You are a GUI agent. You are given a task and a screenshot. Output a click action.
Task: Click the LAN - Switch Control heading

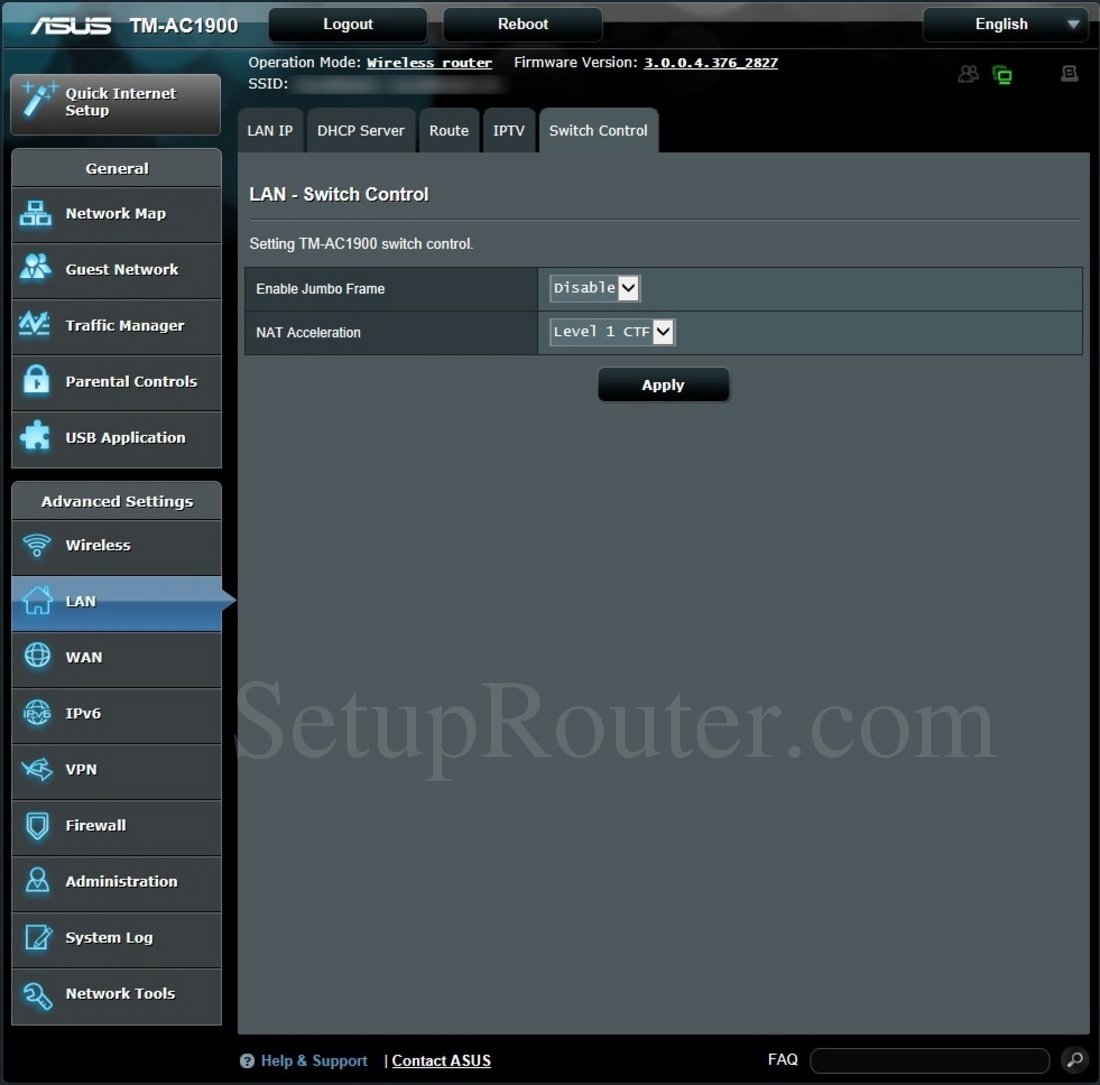(x=339, y=194)
